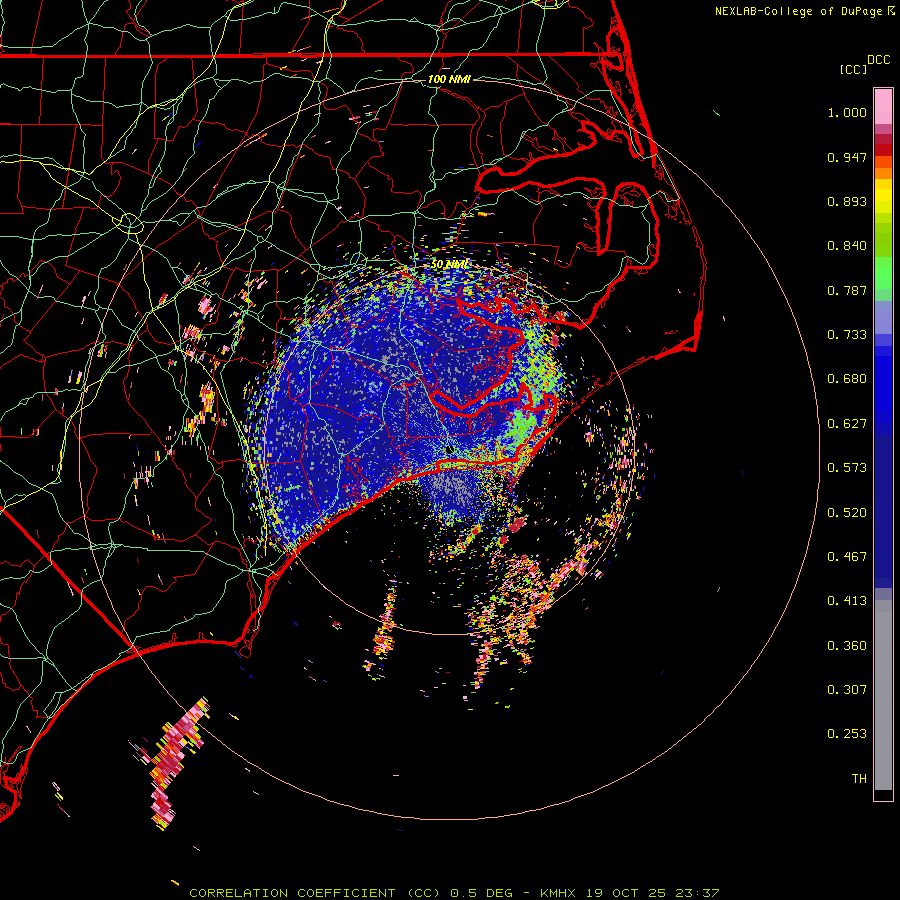Image resolution: width=900 pixels, height=900 pixels.
Task: Click the 0.680 legend value
Action: click(847, 379)
